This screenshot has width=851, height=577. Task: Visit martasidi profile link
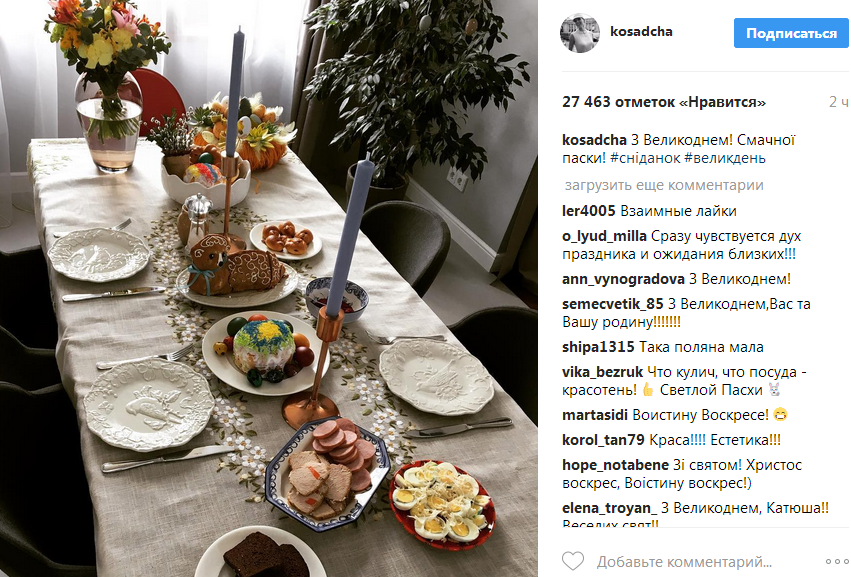595,415
